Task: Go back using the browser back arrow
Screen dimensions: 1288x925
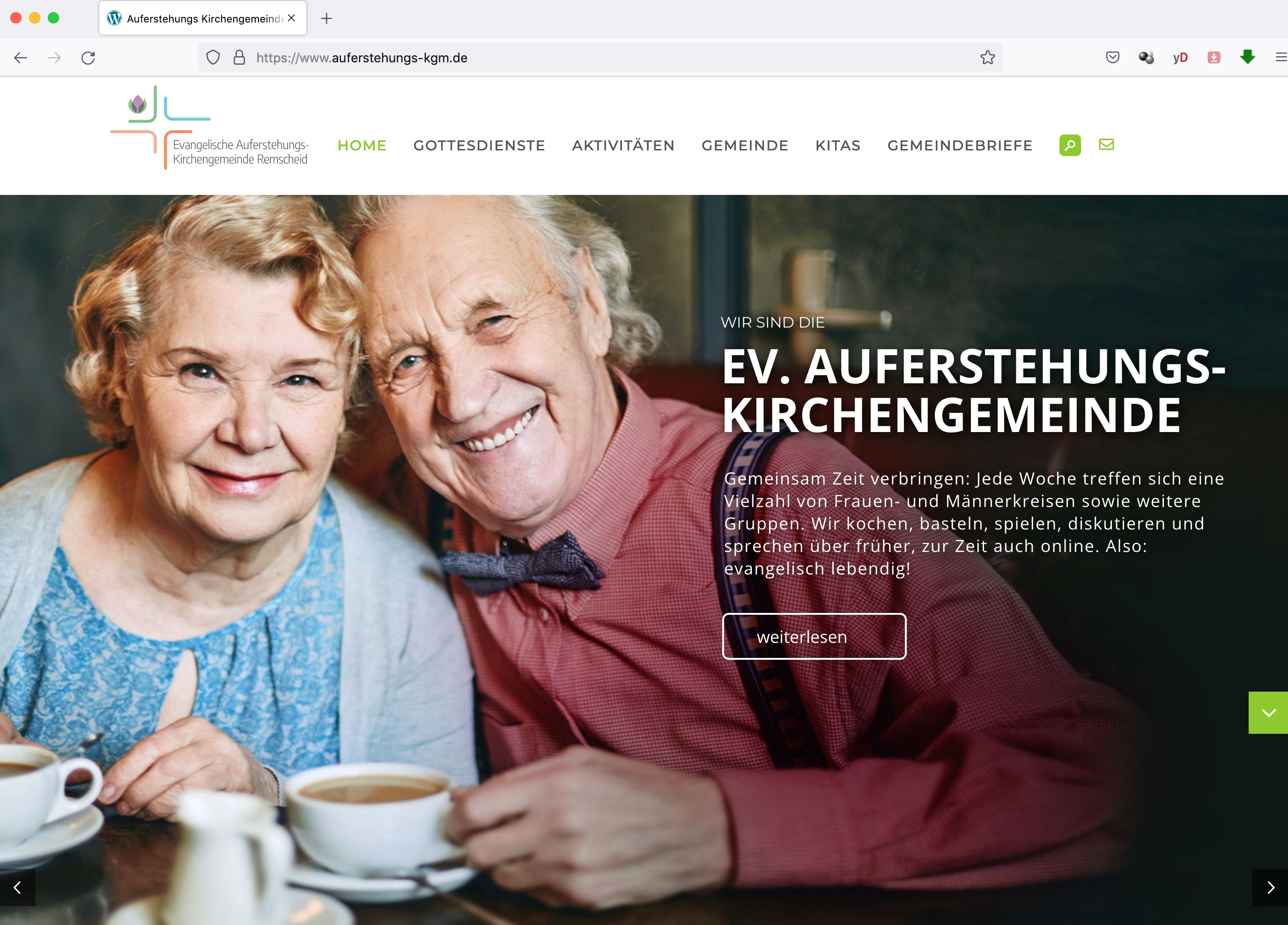Action: point(21,57)
